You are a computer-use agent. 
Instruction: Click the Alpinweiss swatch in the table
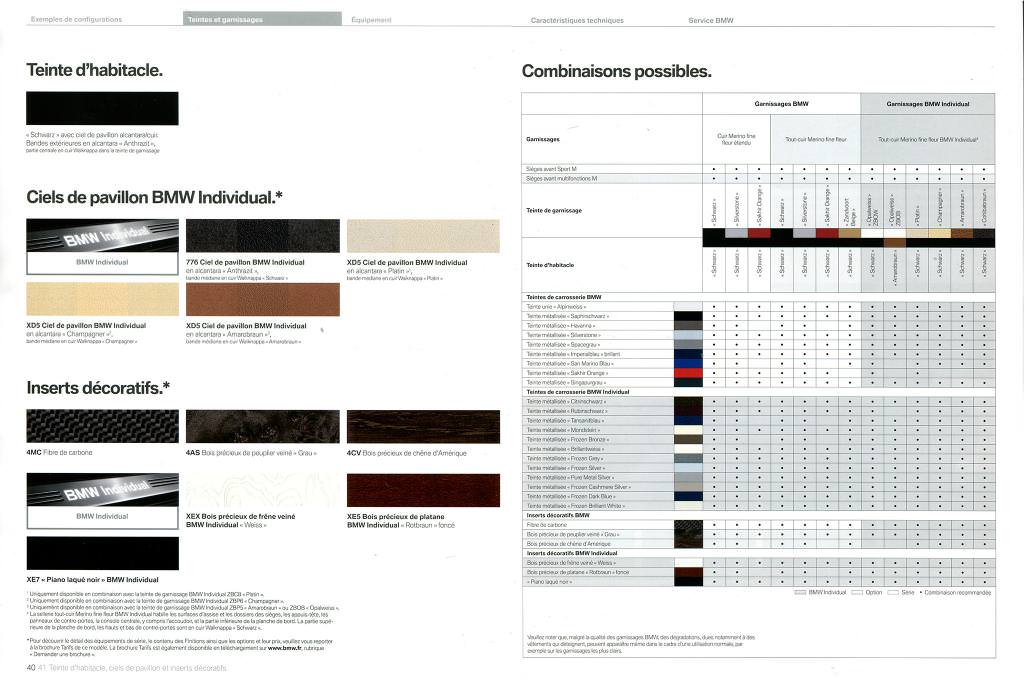point(688,306)
